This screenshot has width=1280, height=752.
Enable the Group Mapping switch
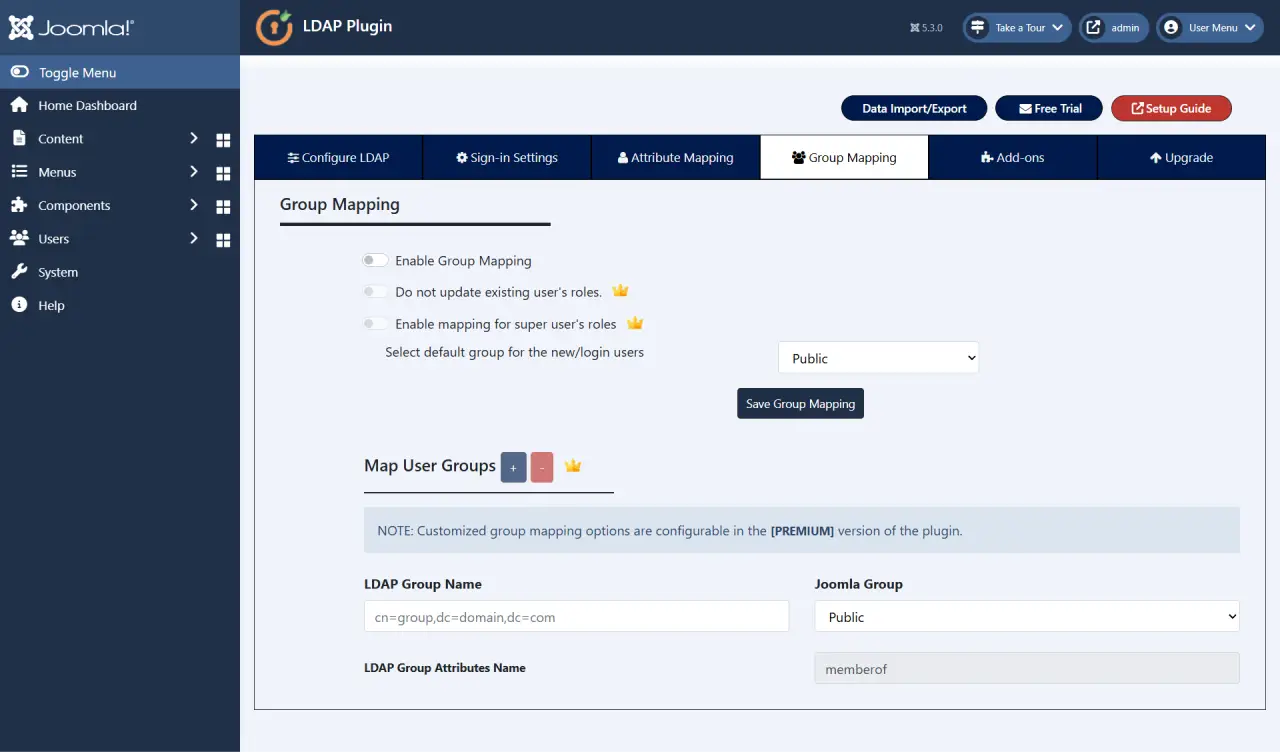point(375,260)
